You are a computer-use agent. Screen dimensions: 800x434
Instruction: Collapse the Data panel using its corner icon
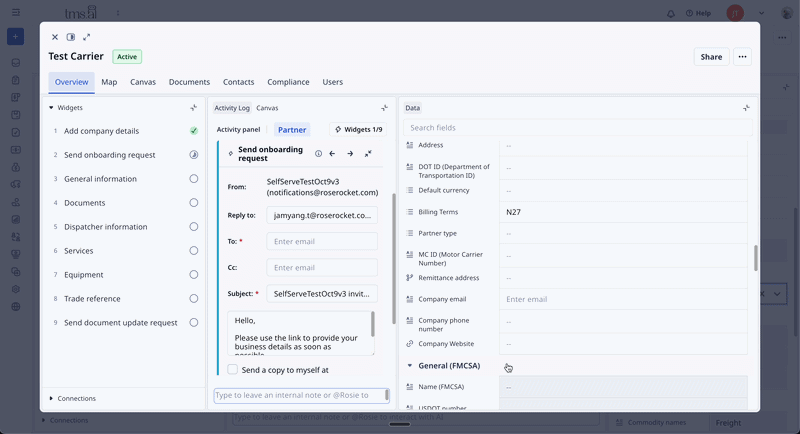(745, 108)
